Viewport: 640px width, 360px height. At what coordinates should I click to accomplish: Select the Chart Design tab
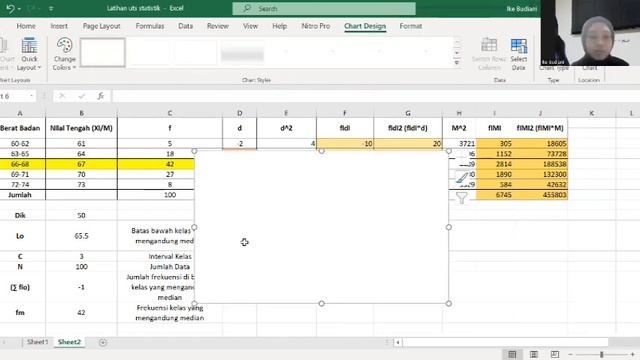pyautogui.click(x=365, y=26)
